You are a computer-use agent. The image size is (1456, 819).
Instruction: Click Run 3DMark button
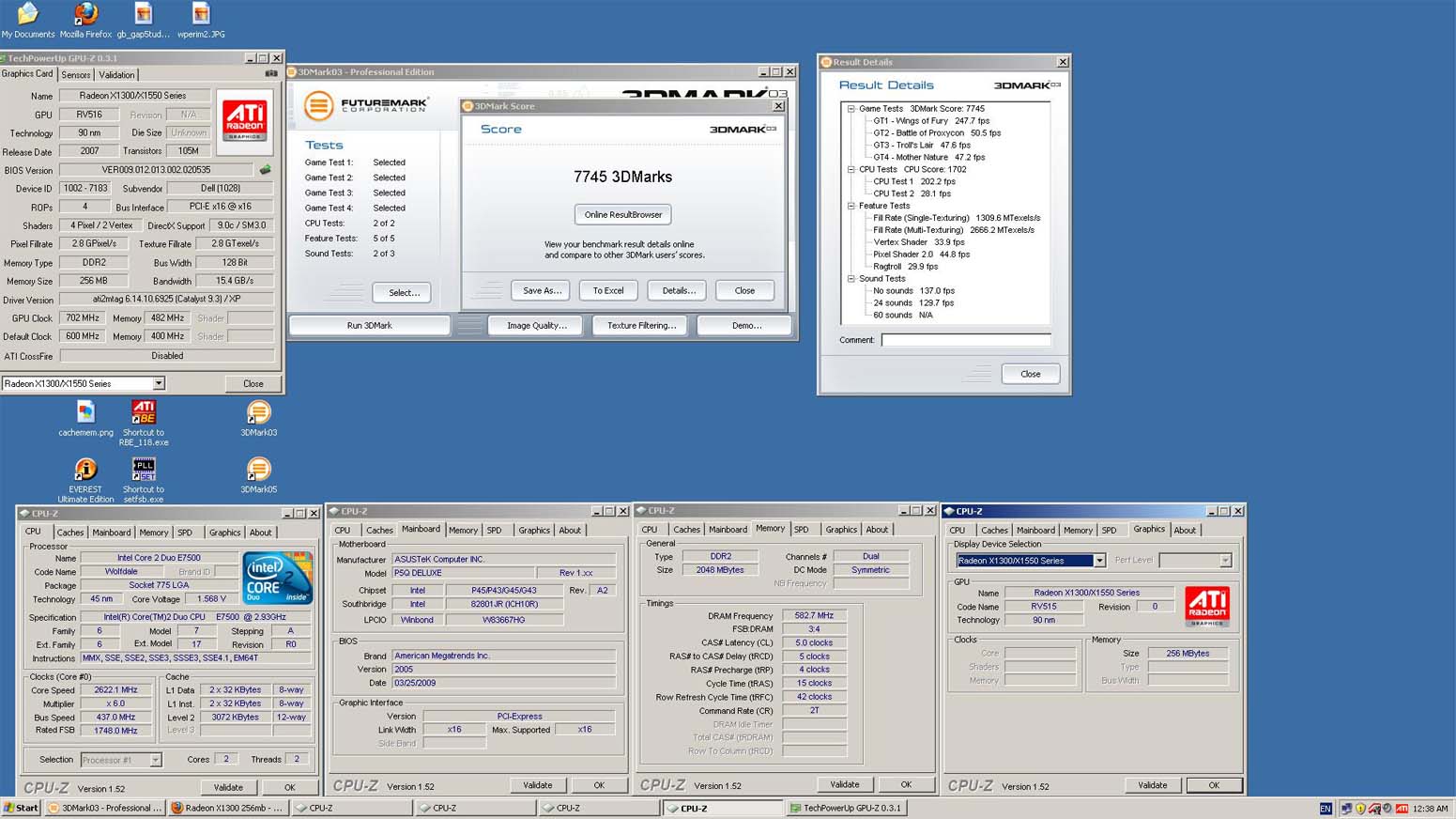[370, 325]
